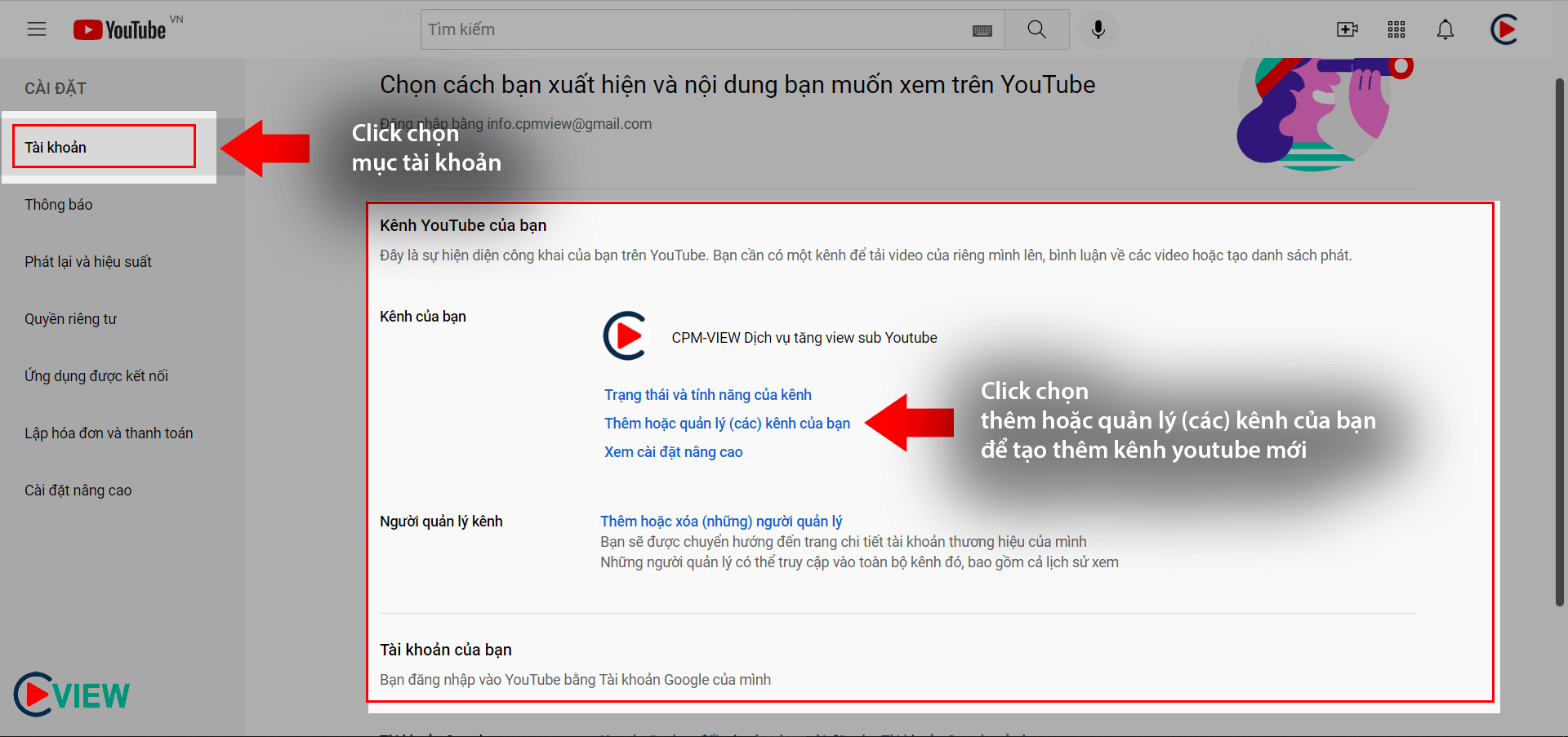The width and height of the screenshot is (1568, 737).
Task: Open the notifications bell
Action: pyautogui.click(x=1445, y=29)
